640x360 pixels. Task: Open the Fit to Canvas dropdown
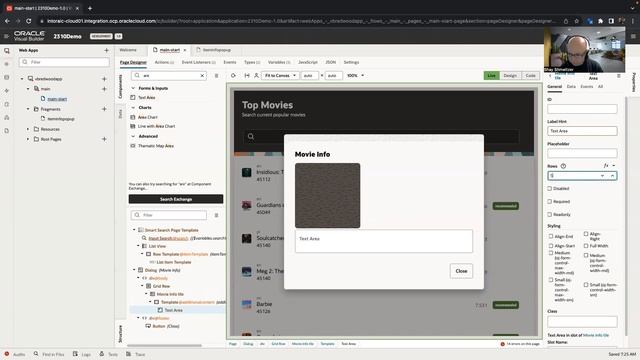coord(280,76)
